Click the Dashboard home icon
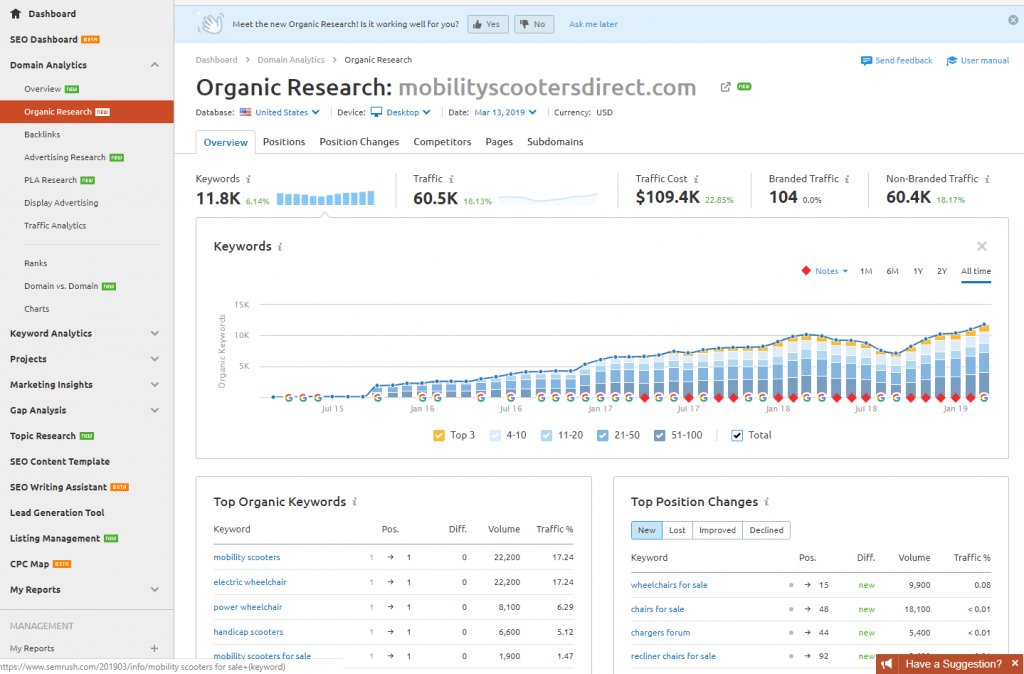Image resolution: width=1024 pixels, height=674 pixels. 15,14
